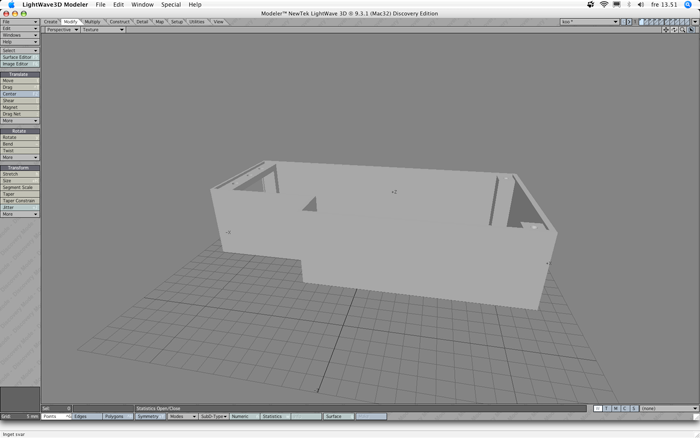
Task: Expand the Translate More dropdown
Action: point(20,121)
